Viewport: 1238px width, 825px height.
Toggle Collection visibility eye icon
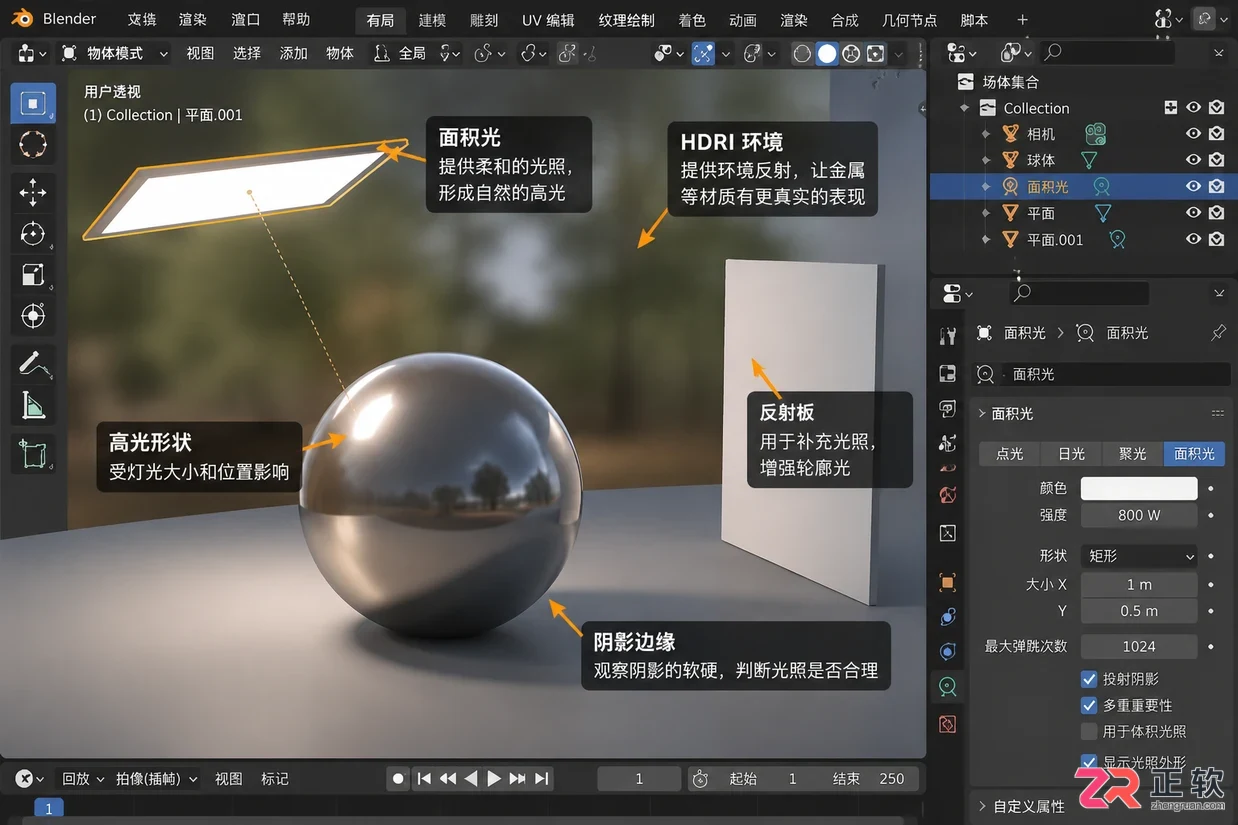coord(1193,107)
